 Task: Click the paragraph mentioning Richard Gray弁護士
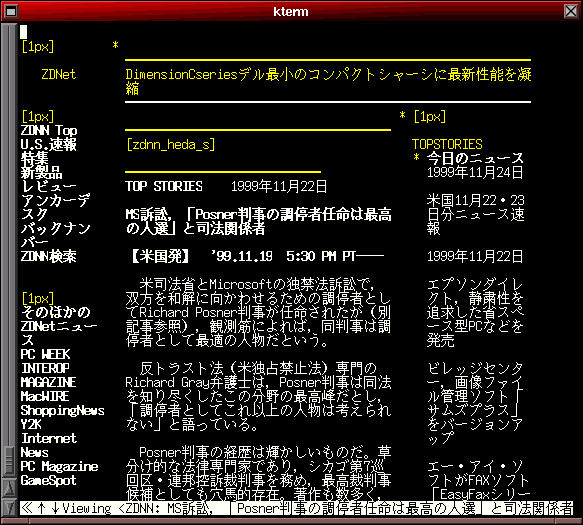click(258, 396)
